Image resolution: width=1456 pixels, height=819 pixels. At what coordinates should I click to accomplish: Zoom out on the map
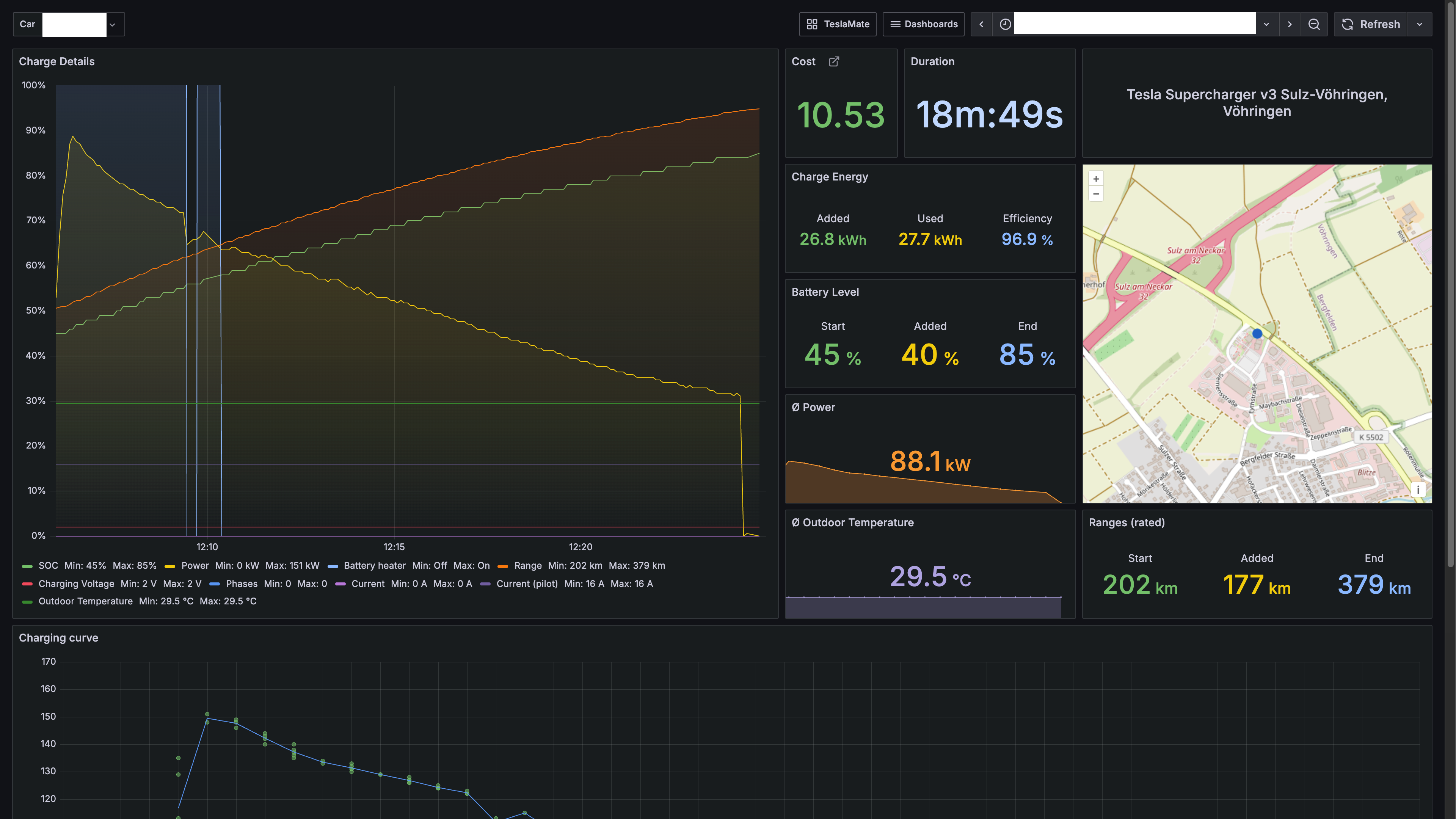(x=1096, y=194)
